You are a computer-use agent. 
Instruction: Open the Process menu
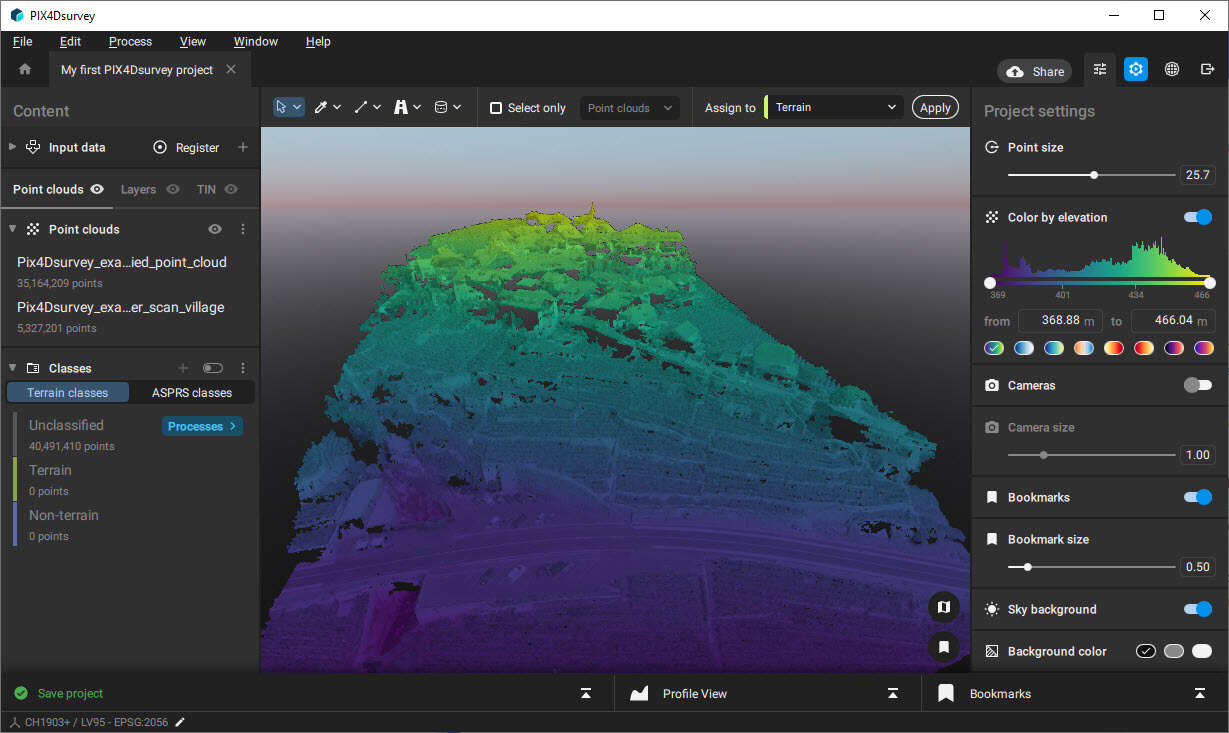click(x=130, y=41)
